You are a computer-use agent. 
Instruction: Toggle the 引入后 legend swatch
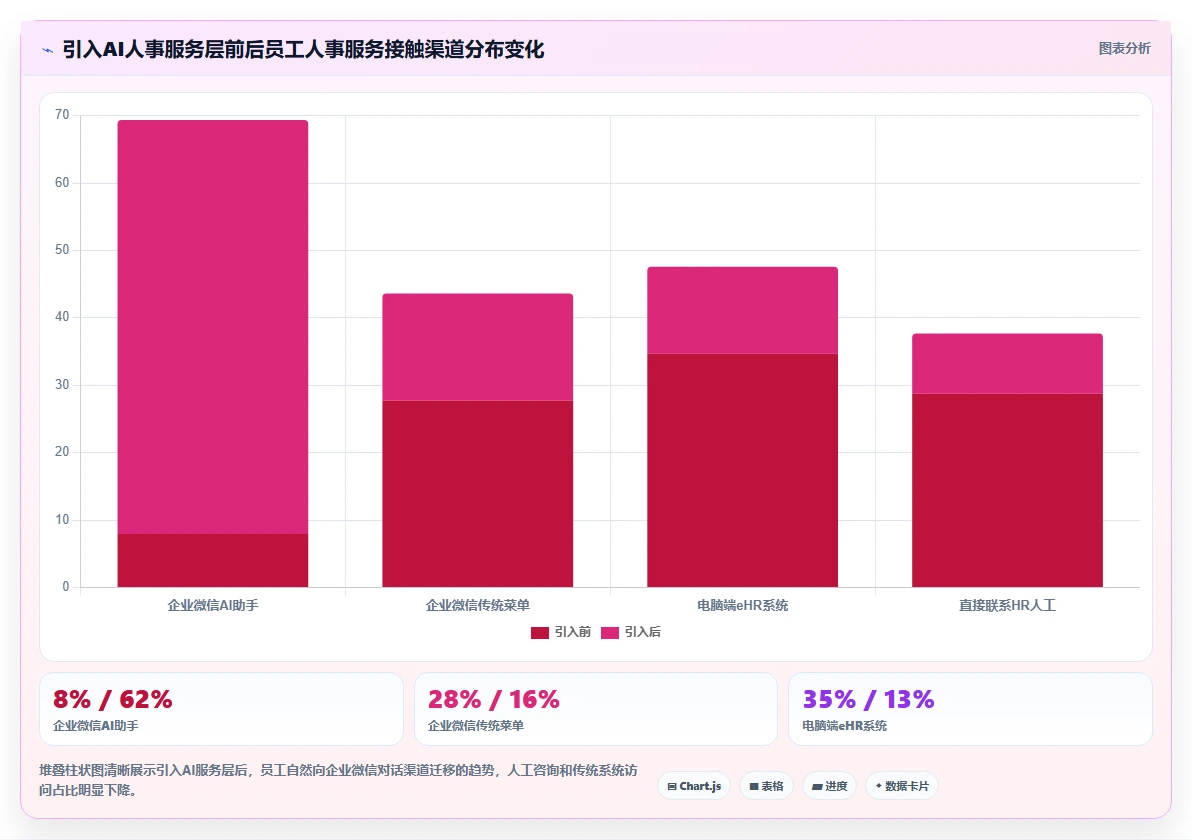[x=610, y=632]
